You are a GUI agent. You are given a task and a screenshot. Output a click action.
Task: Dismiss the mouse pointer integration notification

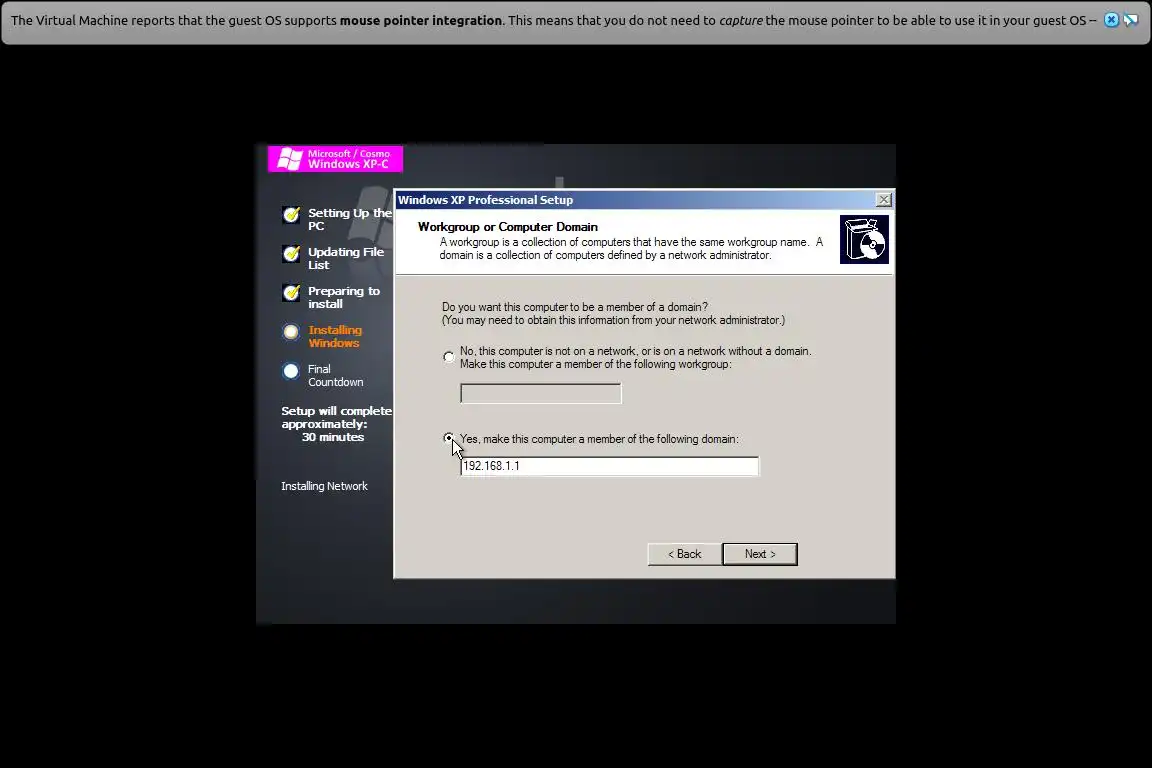(1112, 21)
